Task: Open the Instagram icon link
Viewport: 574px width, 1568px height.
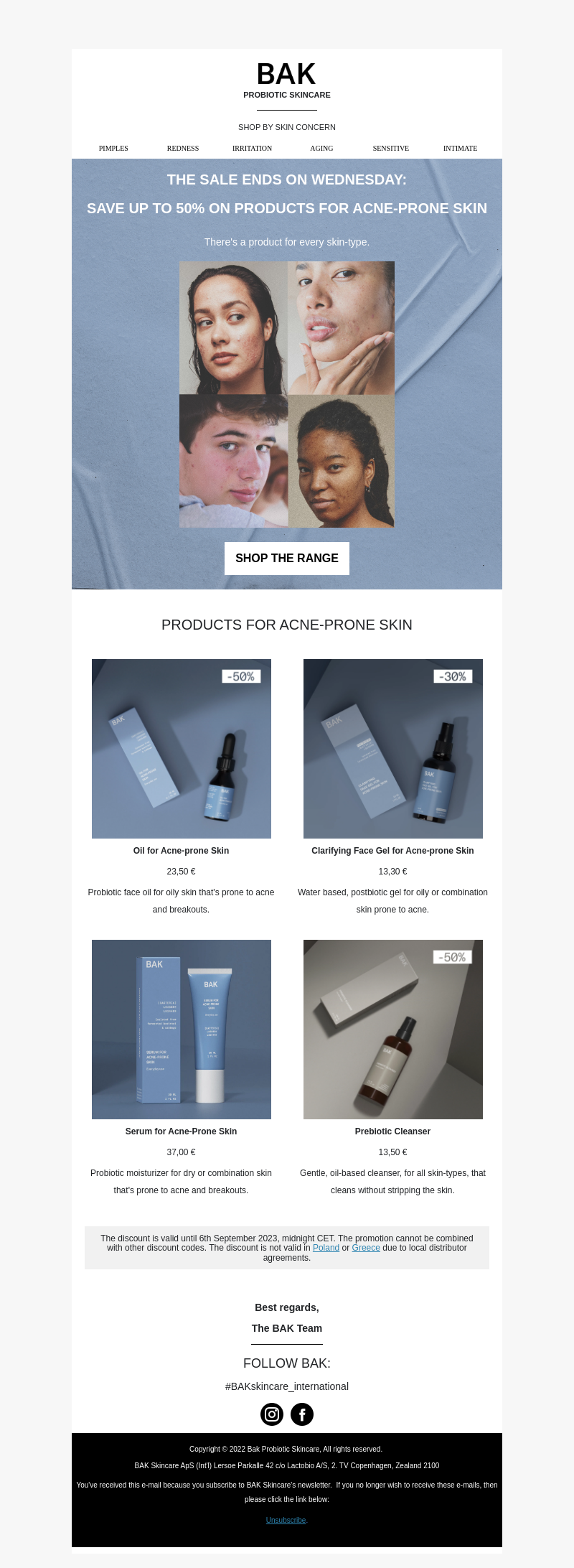Action: 272,1414
